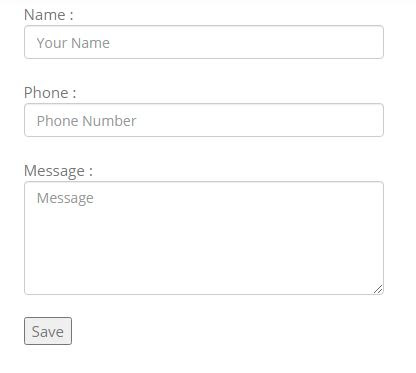Screen dimensions: 416x373
Task: Place cursor in the name textbox
Action: 204,42
